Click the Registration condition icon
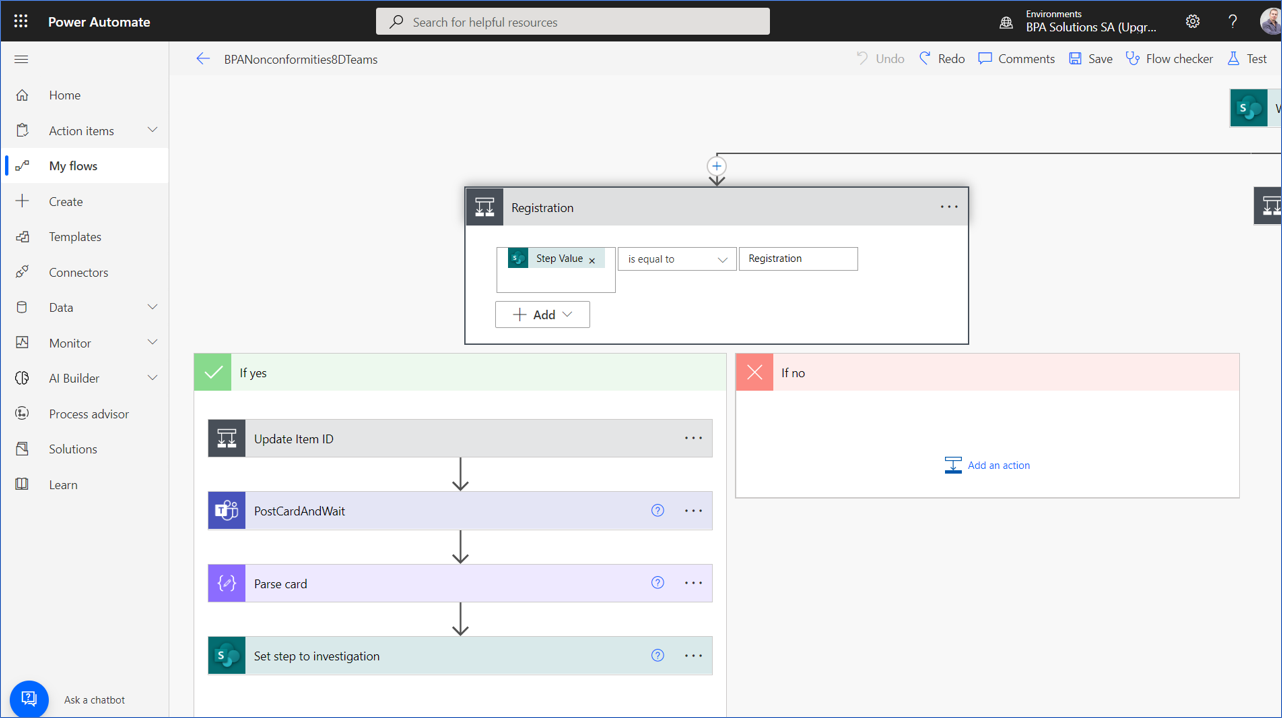Screen dimensions: 1282x718 click(x=485, y=207)
